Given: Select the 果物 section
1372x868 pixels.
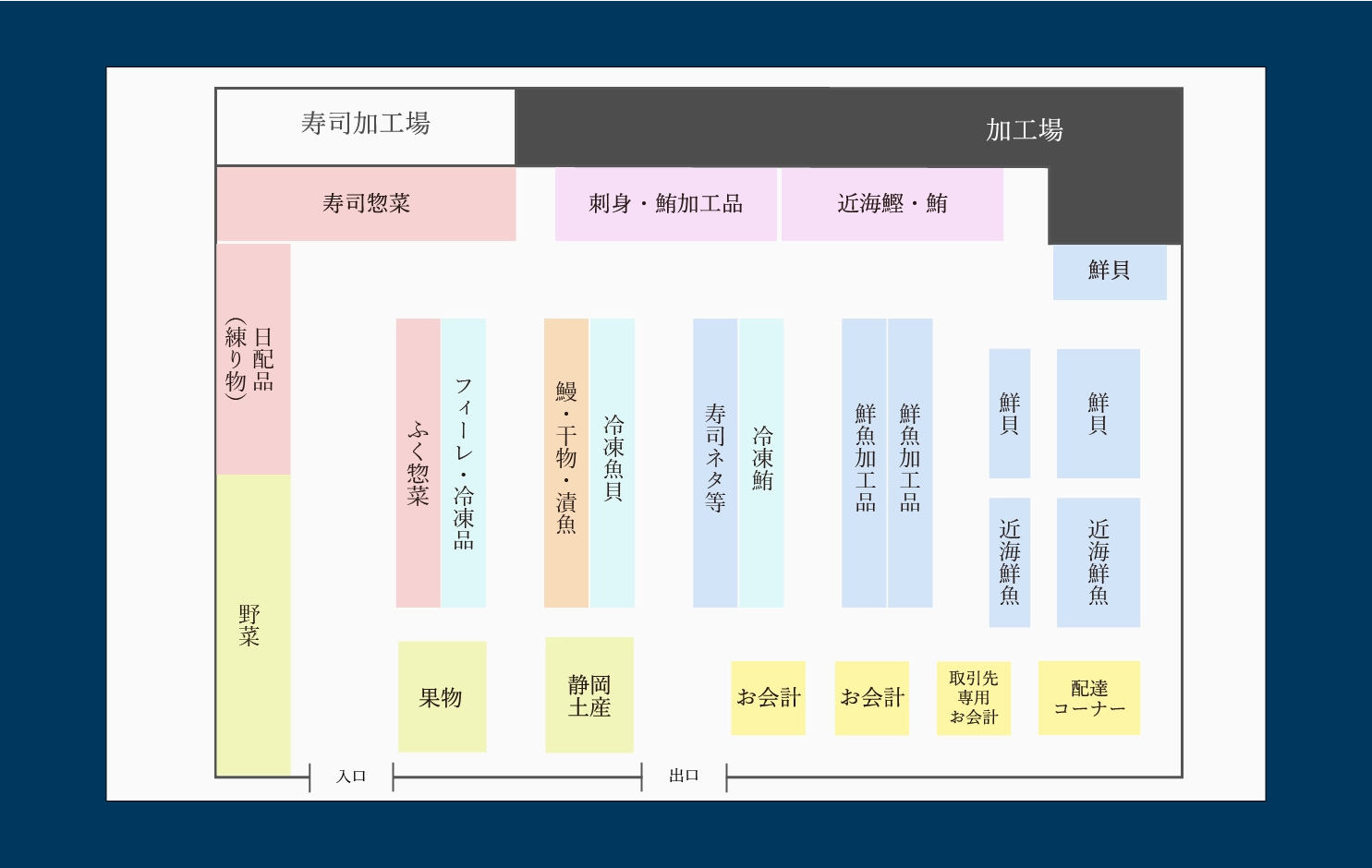Looking at the screenshot, I should [x=442, y=697].
